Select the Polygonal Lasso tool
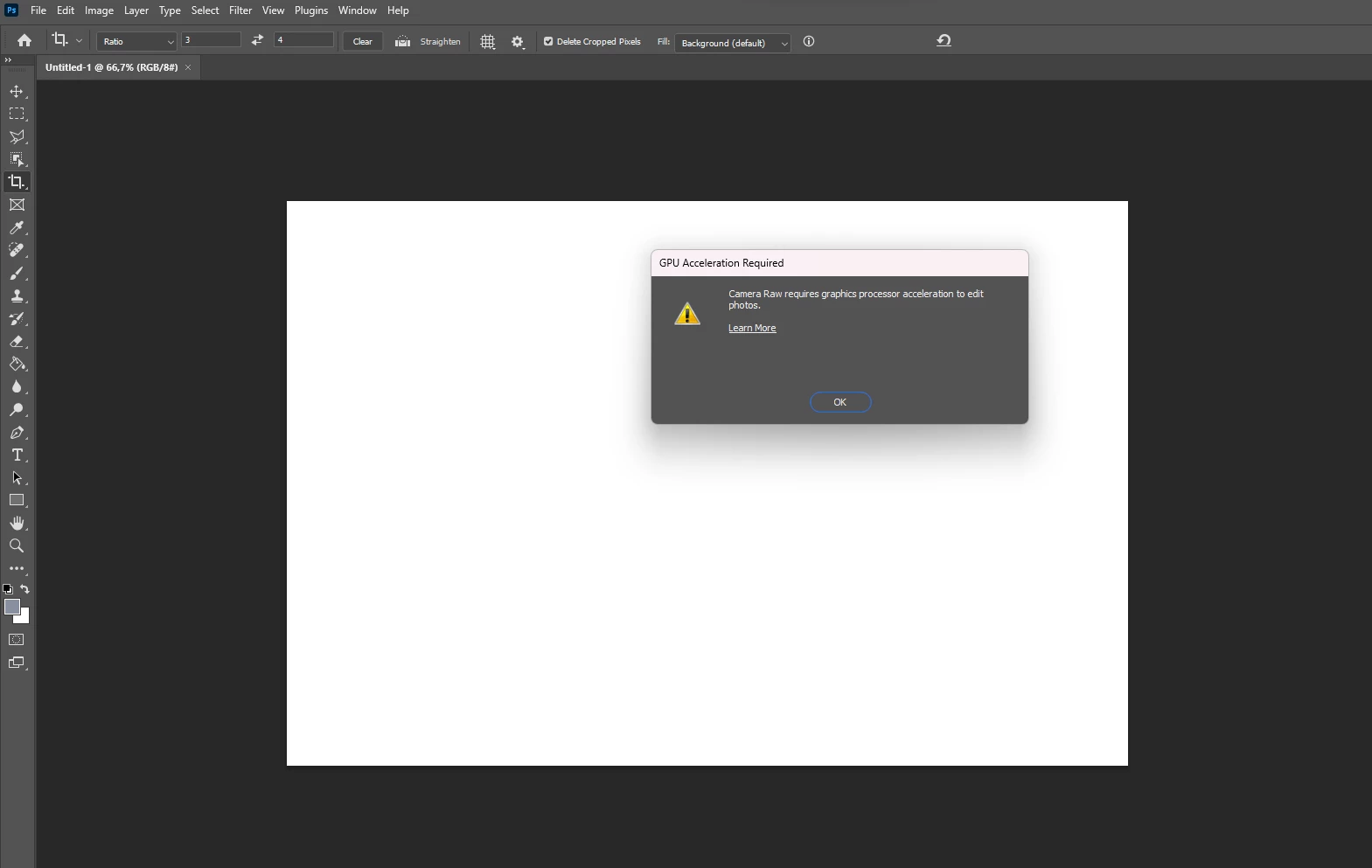 coord(17,137)
